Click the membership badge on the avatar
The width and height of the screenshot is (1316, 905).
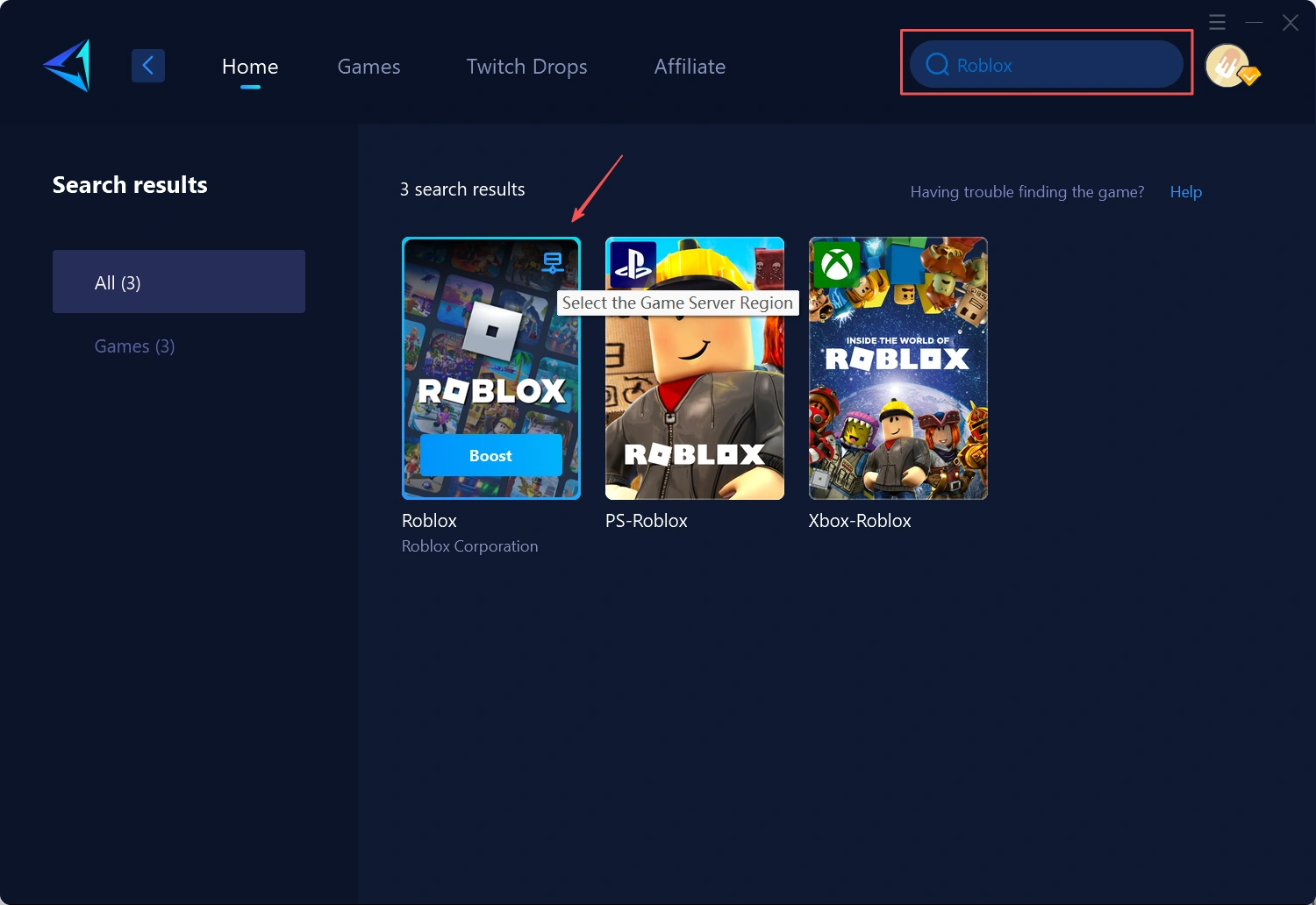[1249, 78]
